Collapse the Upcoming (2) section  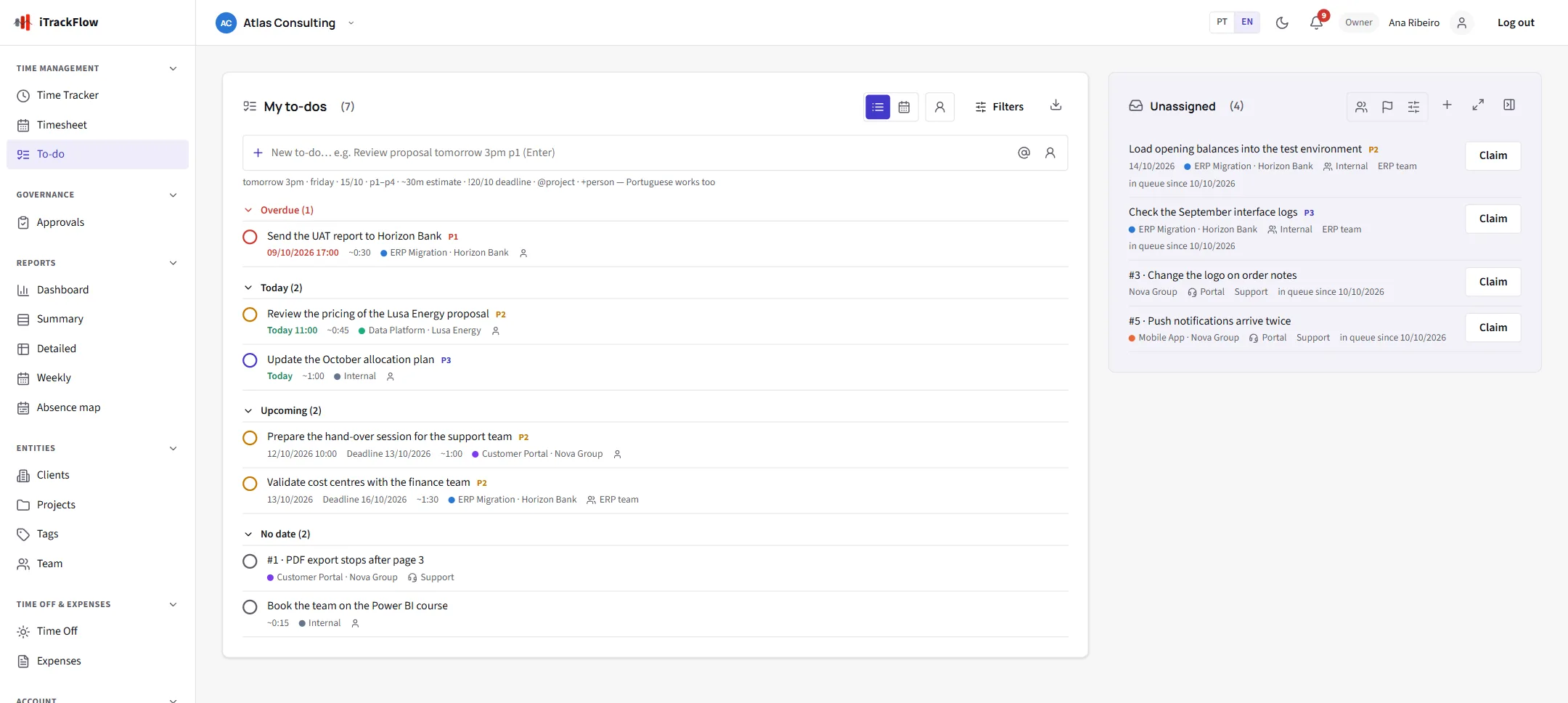248,410
